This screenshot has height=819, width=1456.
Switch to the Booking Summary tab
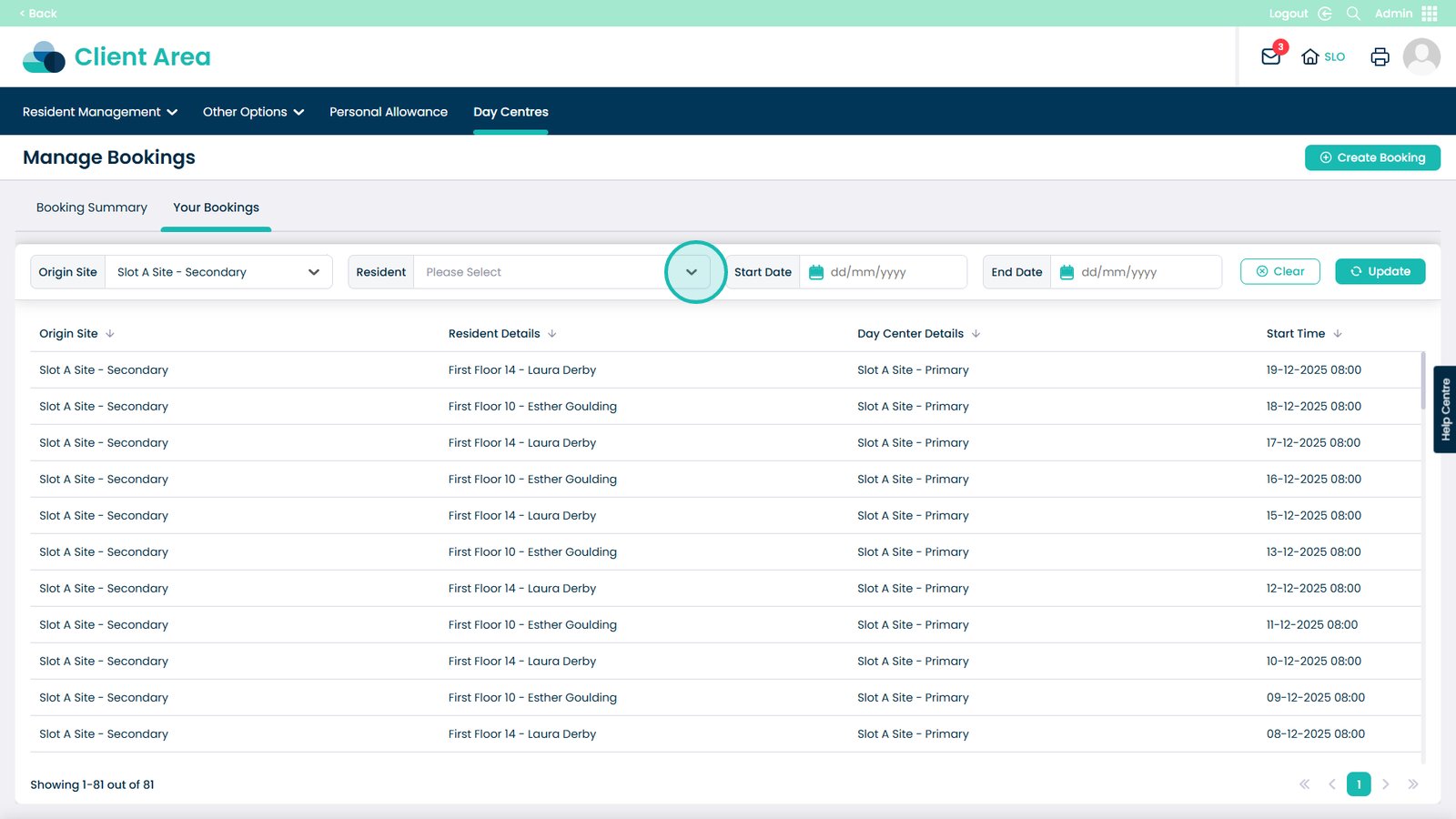click(x=92, y=207)
